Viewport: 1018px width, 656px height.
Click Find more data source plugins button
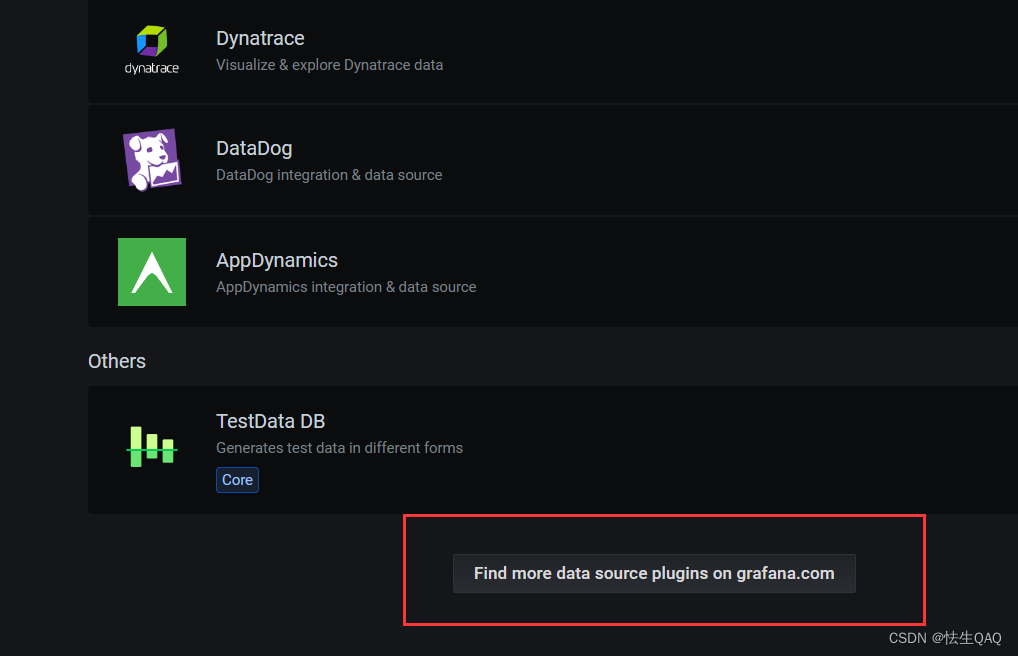[654, 574]
